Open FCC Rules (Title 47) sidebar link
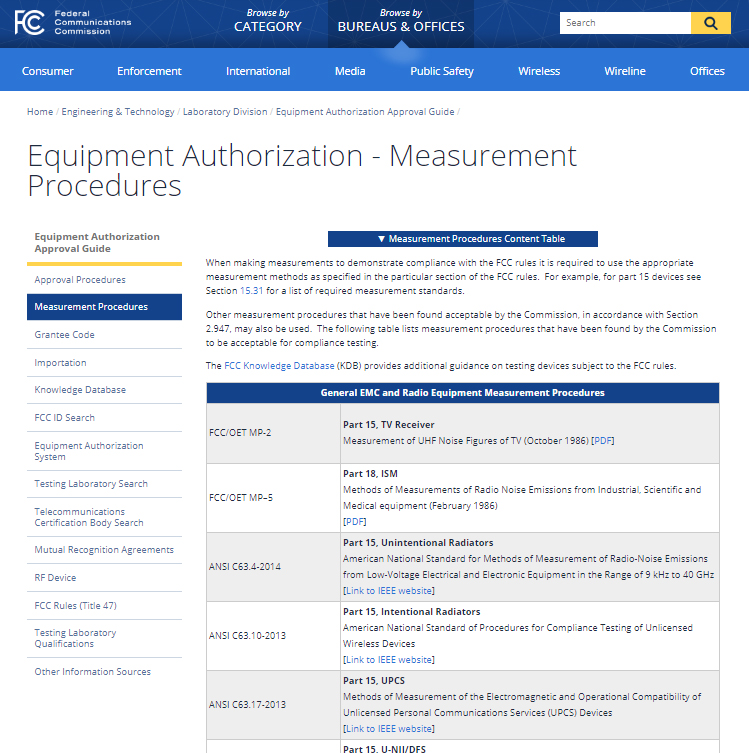The width and height of the screenshot is (749, 753). [x=75, y=606]
